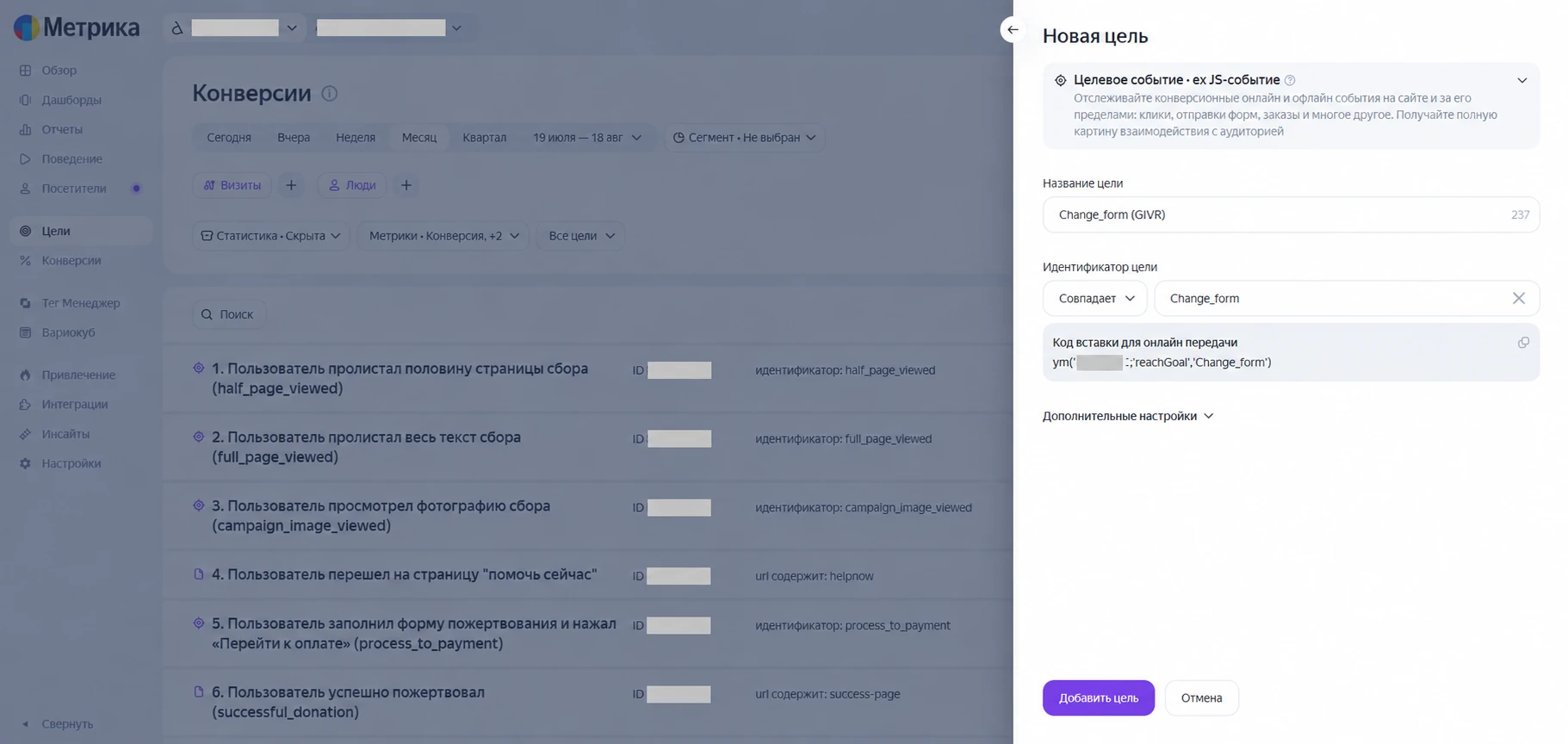Image resolution: width=1568 pixels, height=744 pixels.
Task: Copy the insertion code with copy icon
Action: pos(1523,343)
